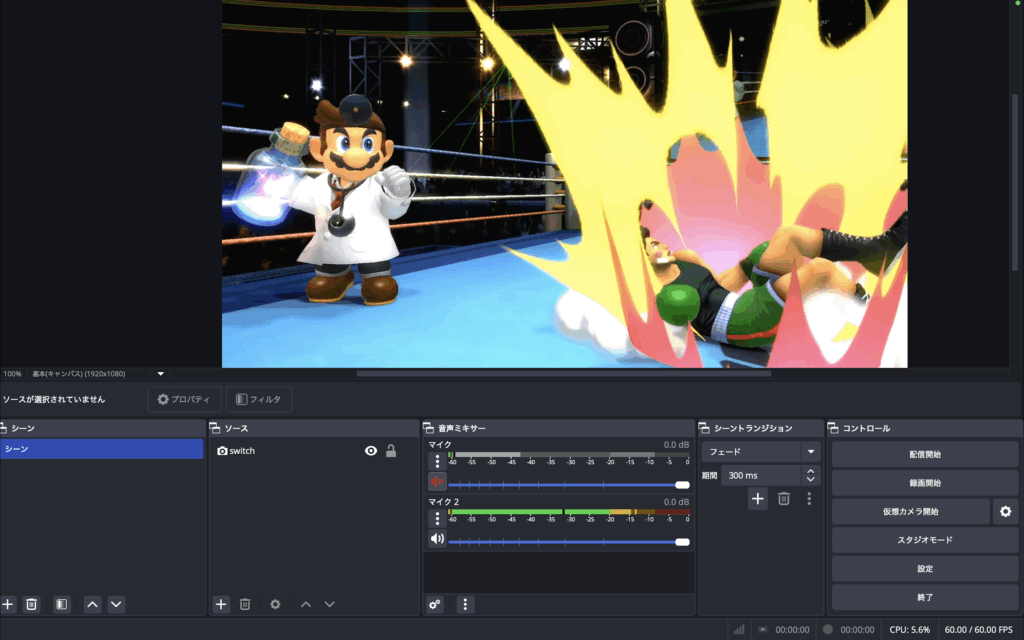
Task: Open virtual camera settings gear
Action: tap(1006, 511)
